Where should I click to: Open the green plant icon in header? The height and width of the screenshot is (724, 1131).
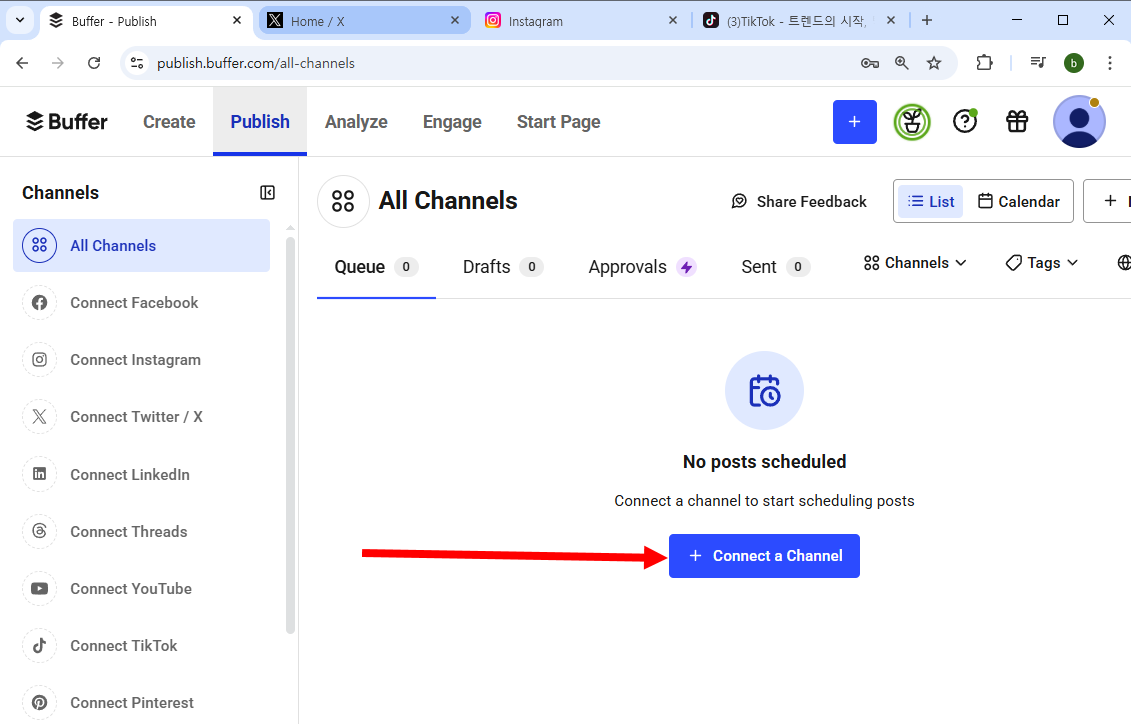[x=912, y=122]
